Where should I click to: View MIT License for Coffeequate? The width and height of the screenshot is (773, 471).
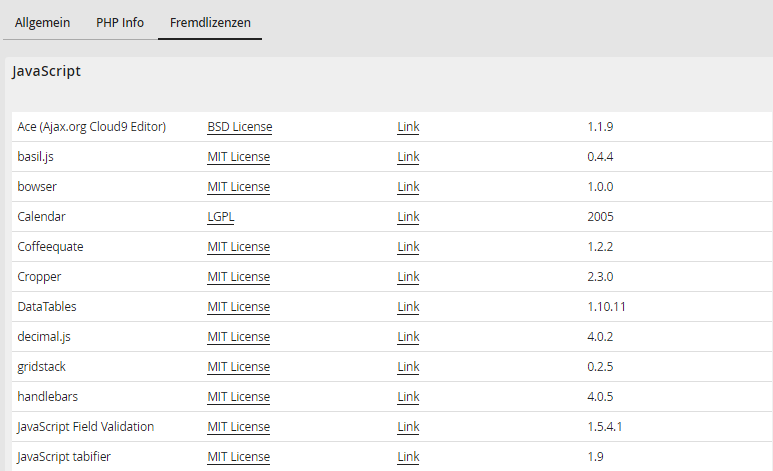point(239,247)
